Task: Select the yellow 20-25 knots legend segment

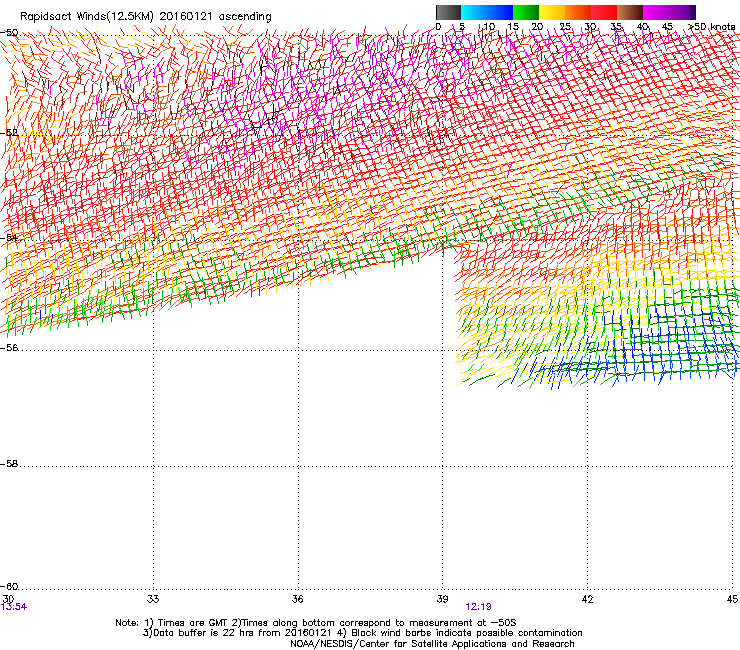Action: [x=552, y=12]
